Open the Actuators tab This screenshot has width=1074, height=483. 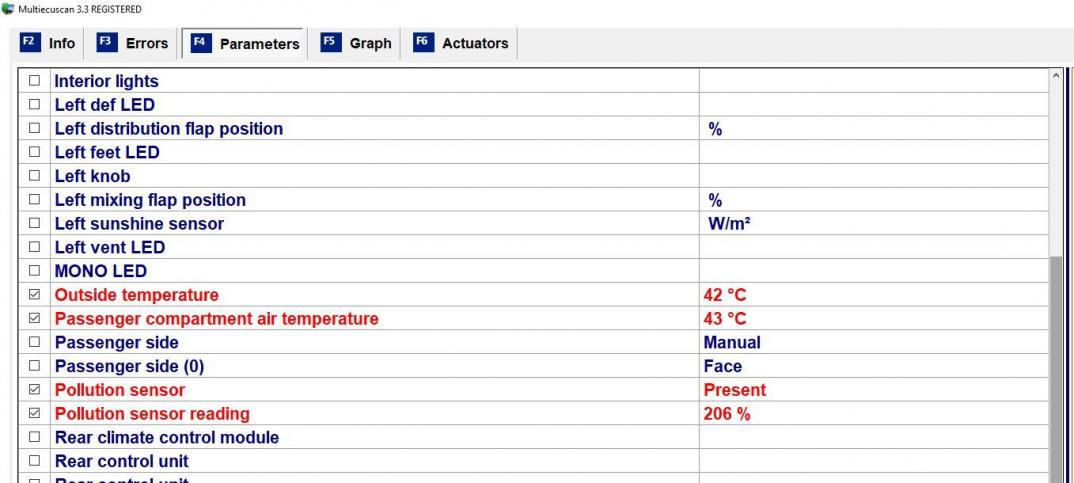point(462,43)
